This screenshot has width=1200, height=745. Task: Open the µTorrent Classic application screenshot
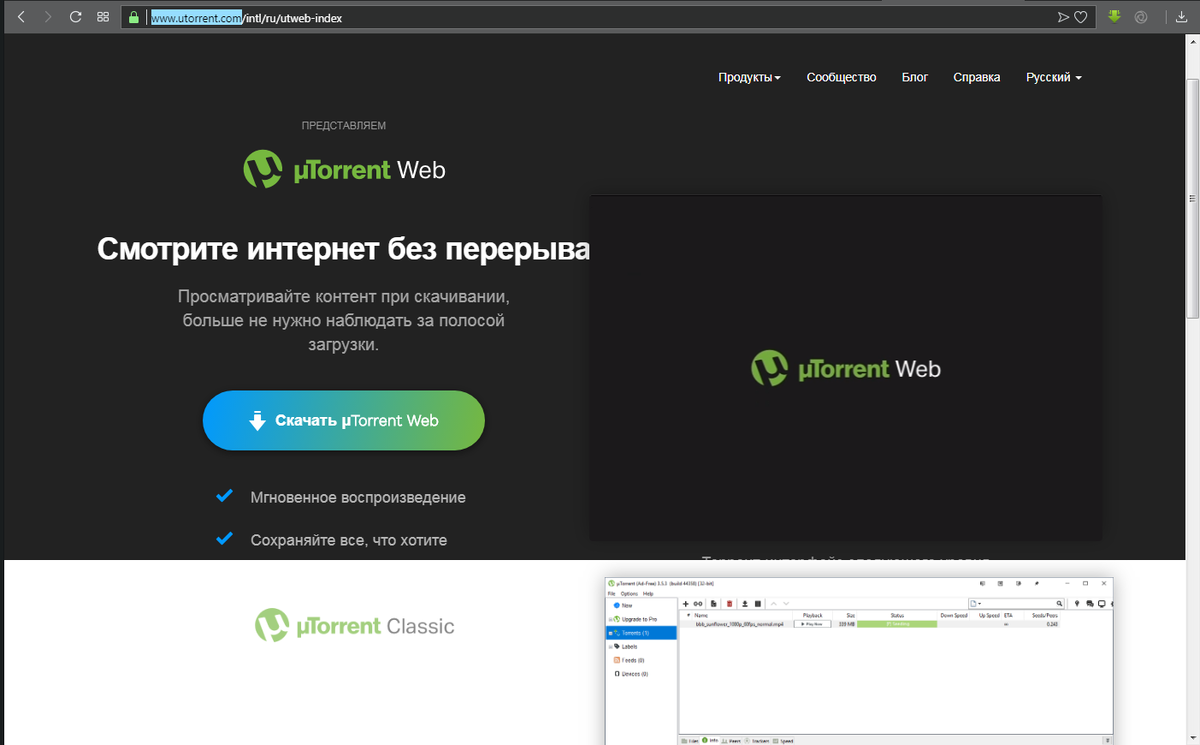pyautogui.click(x=860, y=661)
